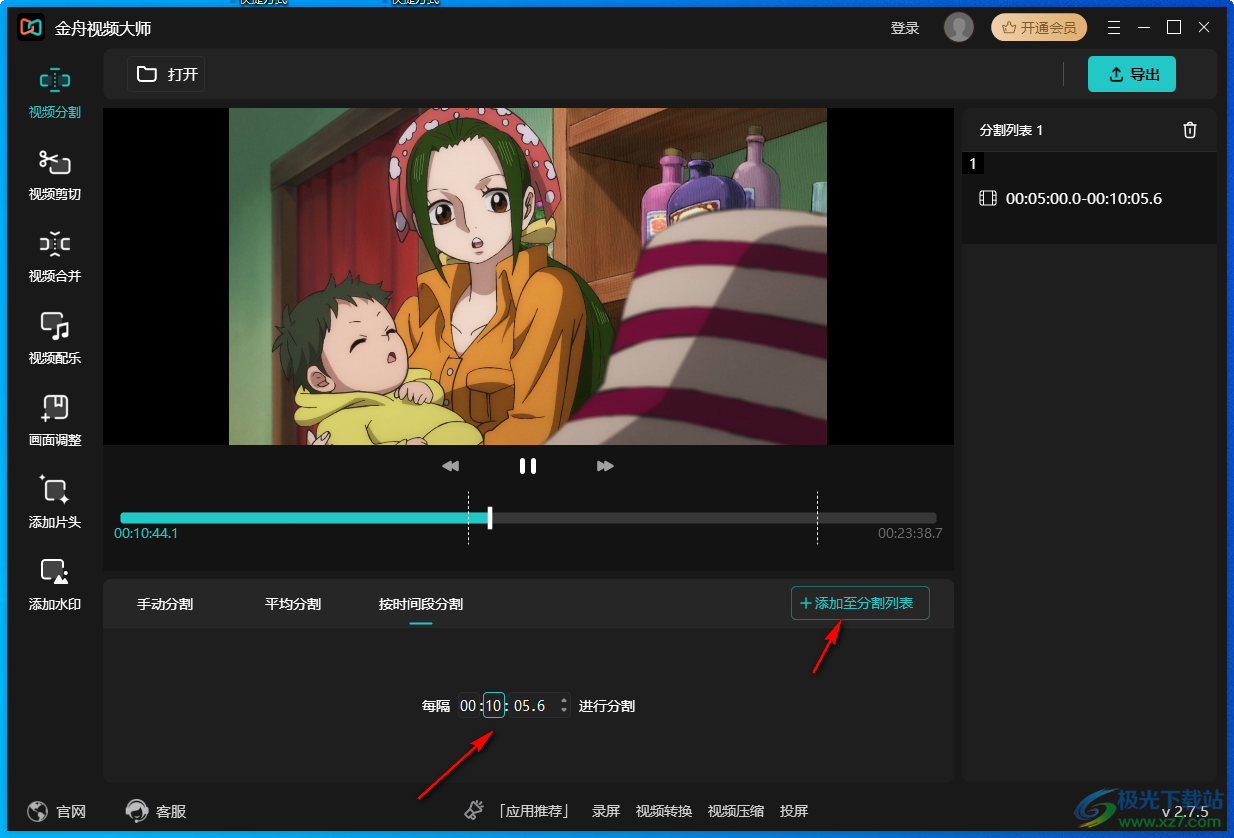Open the 投屏 screen casting link
The image size is (1234, 838).
[x=794, y=811]
